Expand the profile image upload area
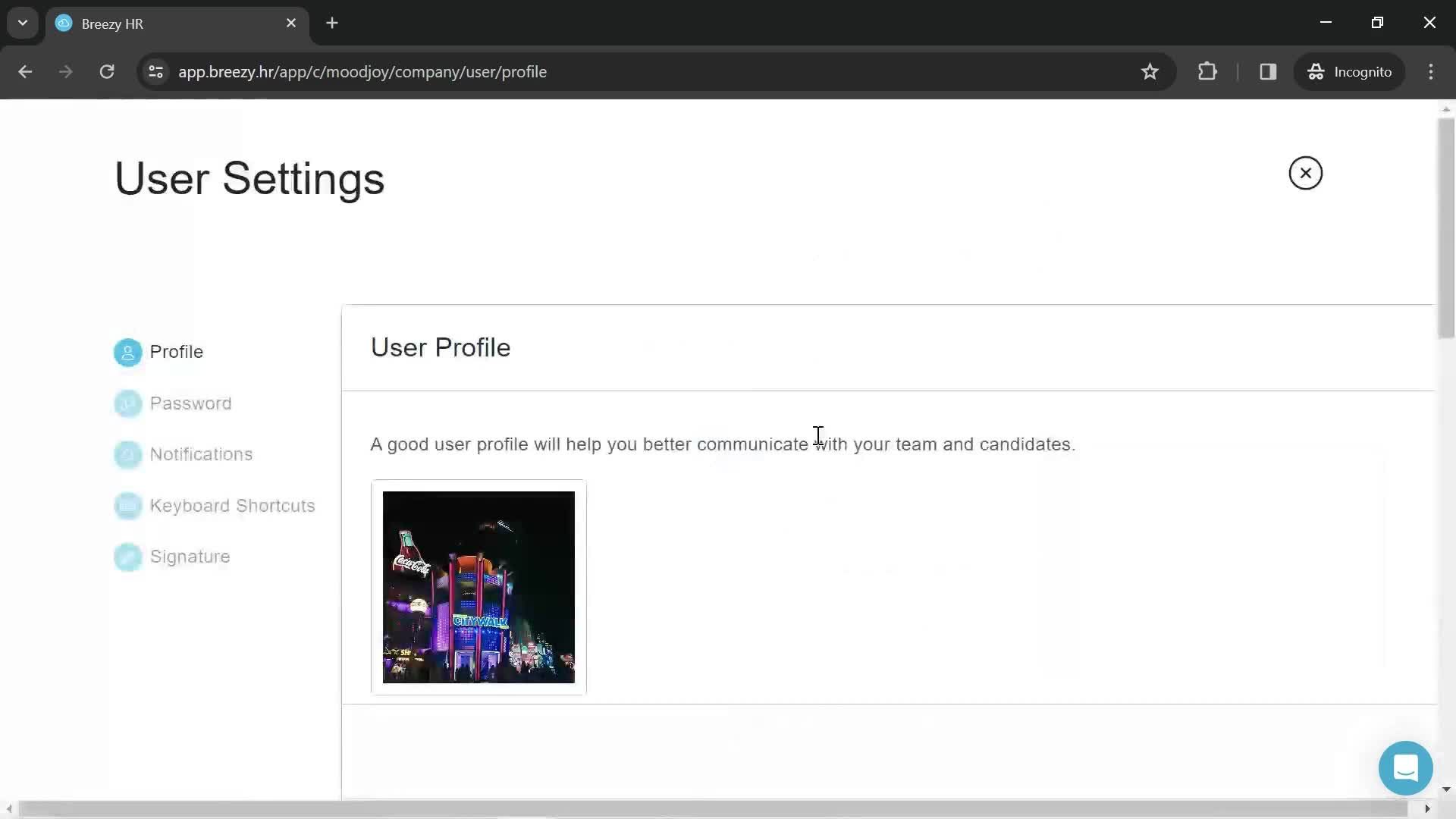Screen dimensions: 1456x819 pyautogui.click(x=479, y=586)
